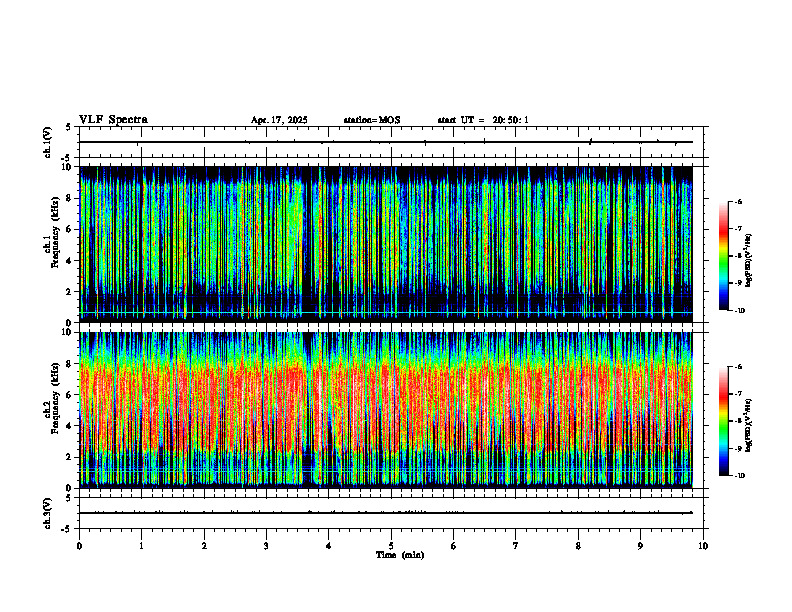
Task: Click the ch.3 voltage waveform trace
Action: [386, 513]
